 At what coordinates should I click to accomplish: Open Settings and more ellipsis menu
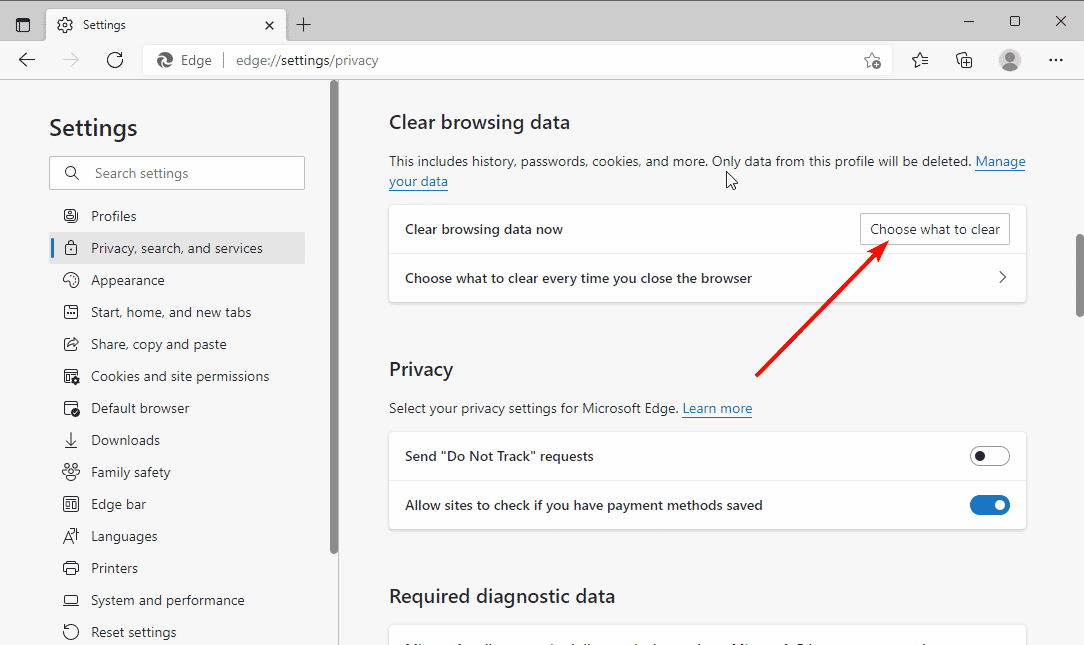pyautogui.click(x=1056, y=60)
